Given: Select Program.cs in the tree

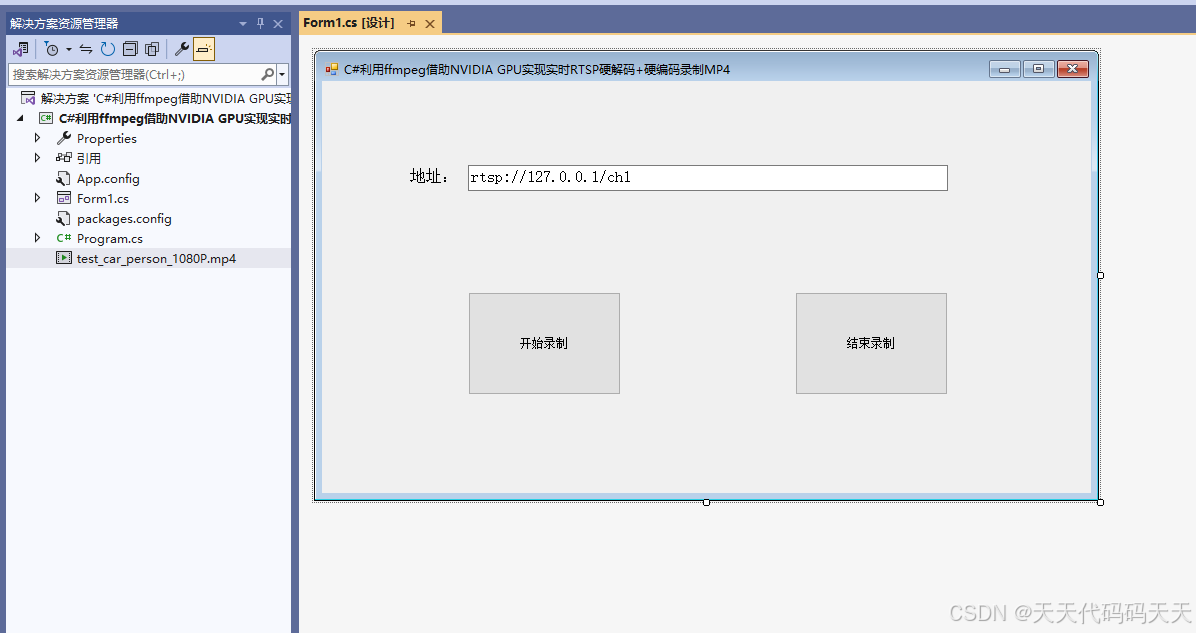Looking at the screenshot, I should 109,239.
